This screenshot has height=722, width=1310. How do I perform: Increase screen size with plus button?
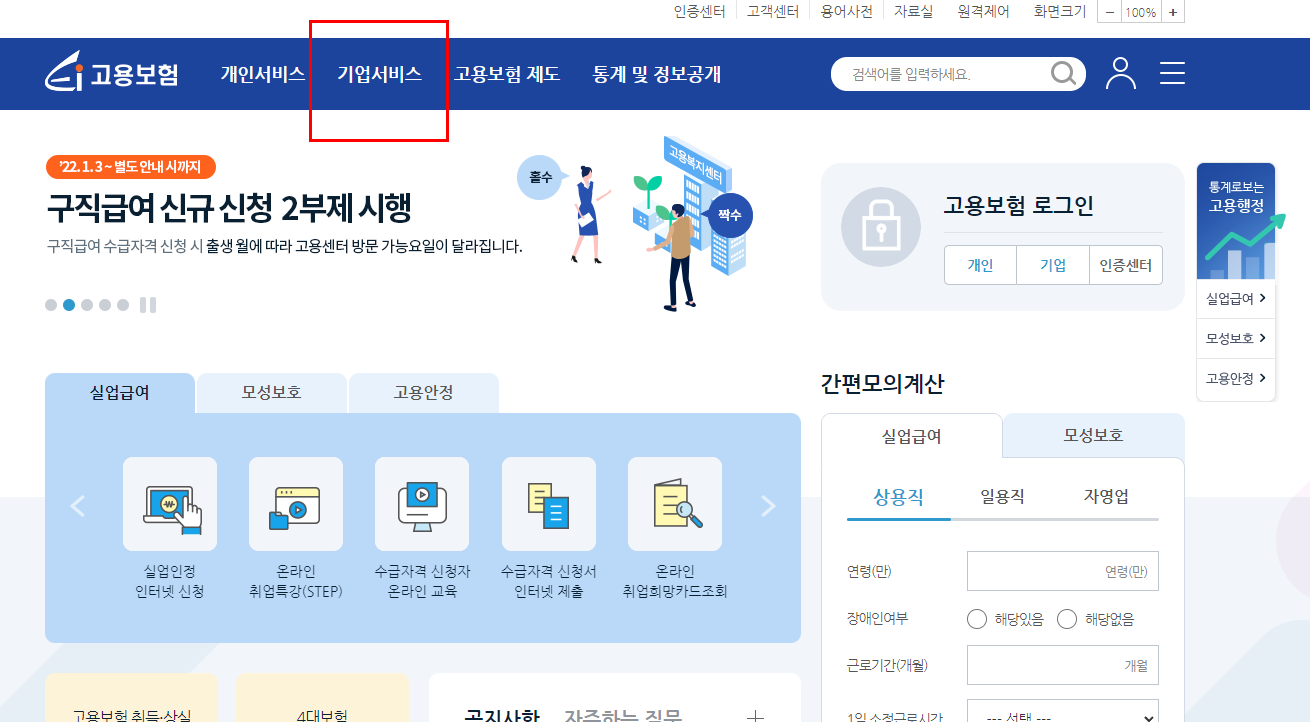(x=1173, y=12)
